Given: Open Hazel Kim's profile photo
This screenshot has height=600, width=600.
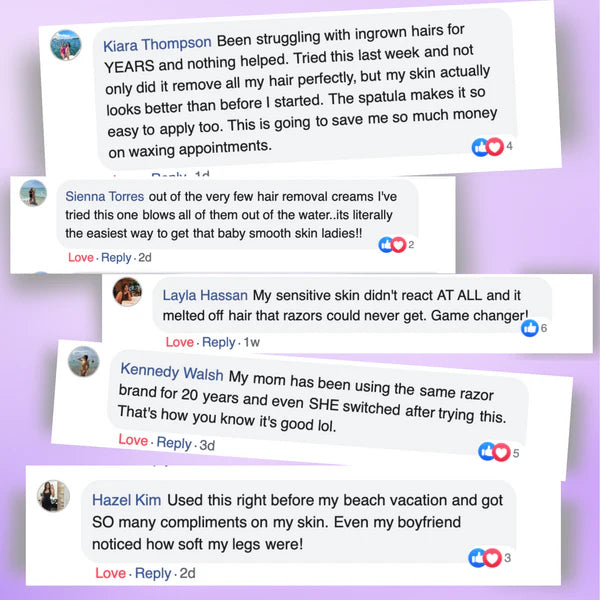Looking at the screenshot, I should click(54, 497).
